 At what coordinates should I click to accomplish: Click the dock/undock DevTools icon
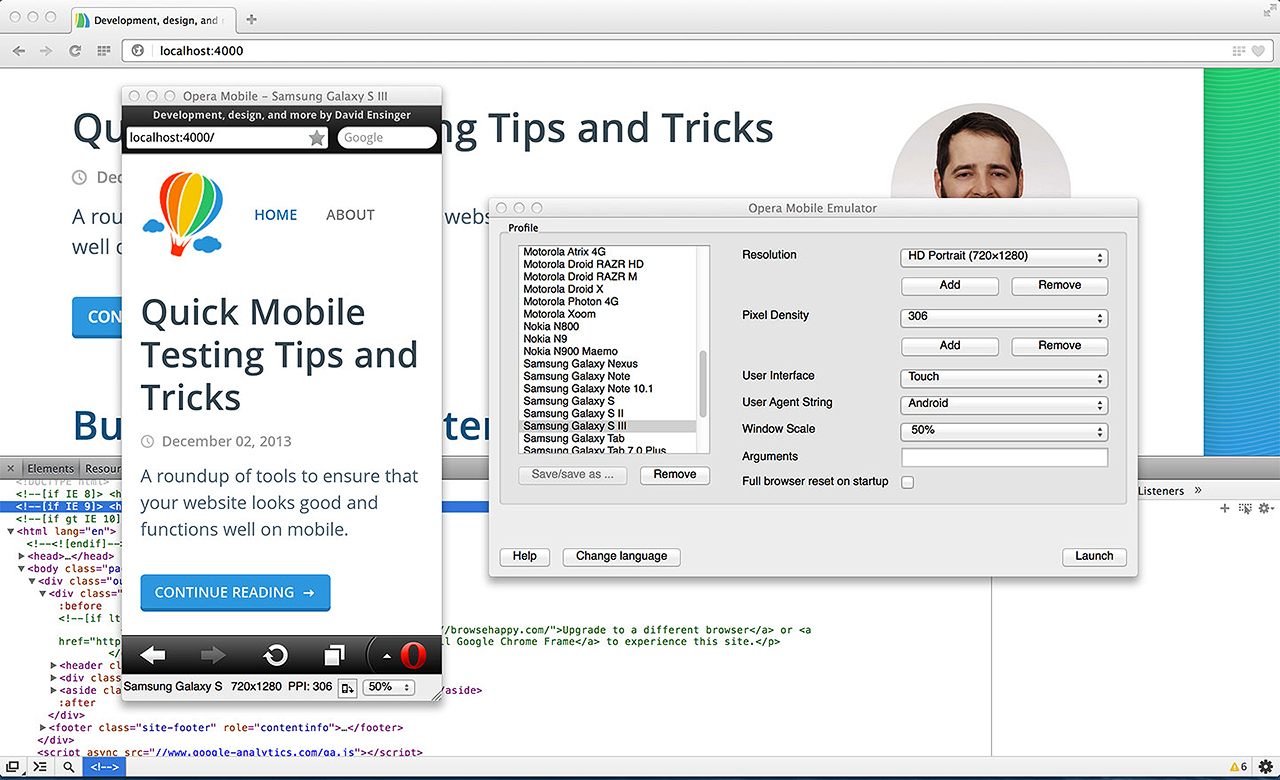click(12, 767)
